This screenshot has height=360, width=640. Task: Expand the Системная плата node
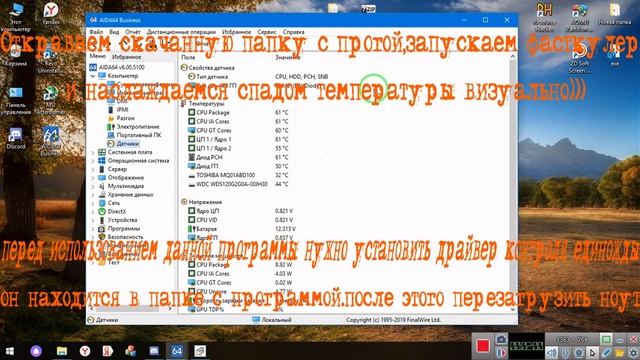click(93, 152)
